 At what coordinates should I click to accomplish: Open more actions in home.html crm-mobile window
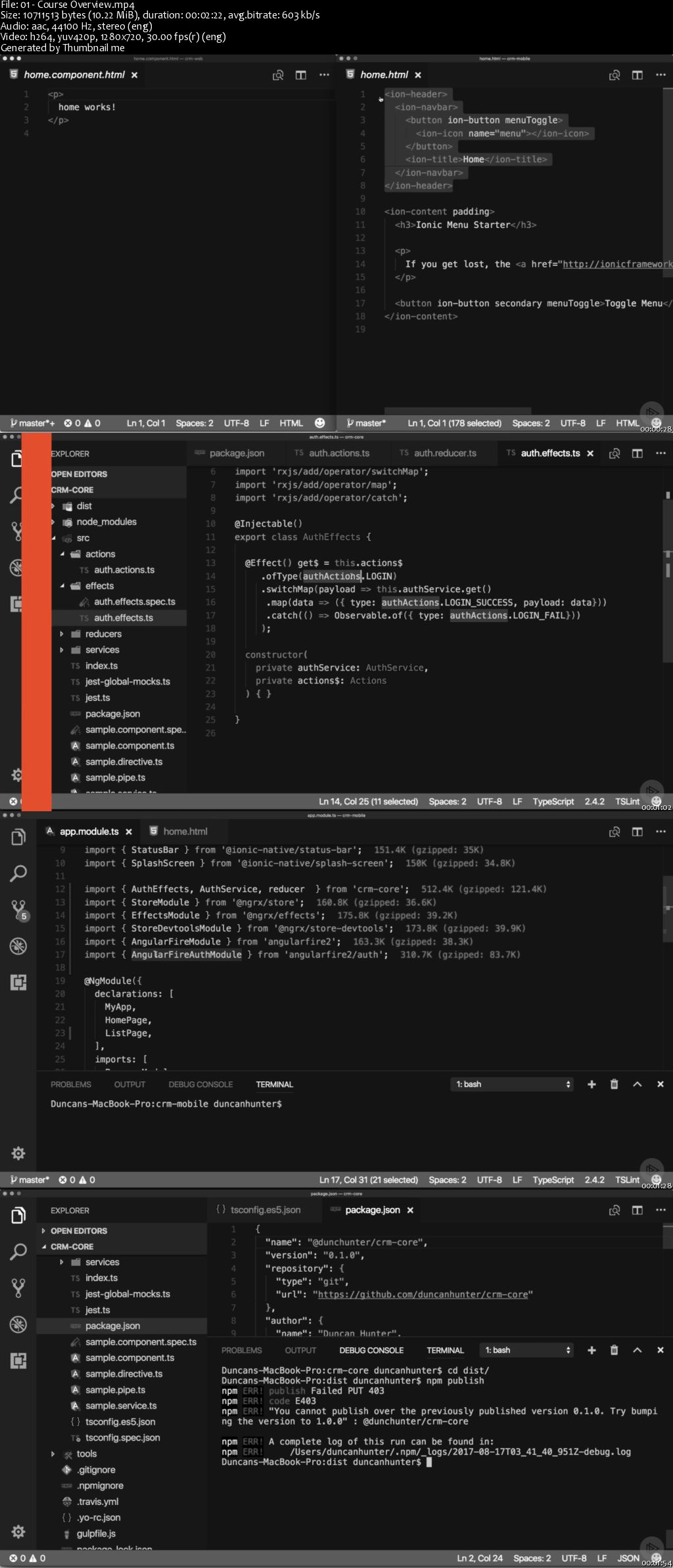tap(661, 75)
